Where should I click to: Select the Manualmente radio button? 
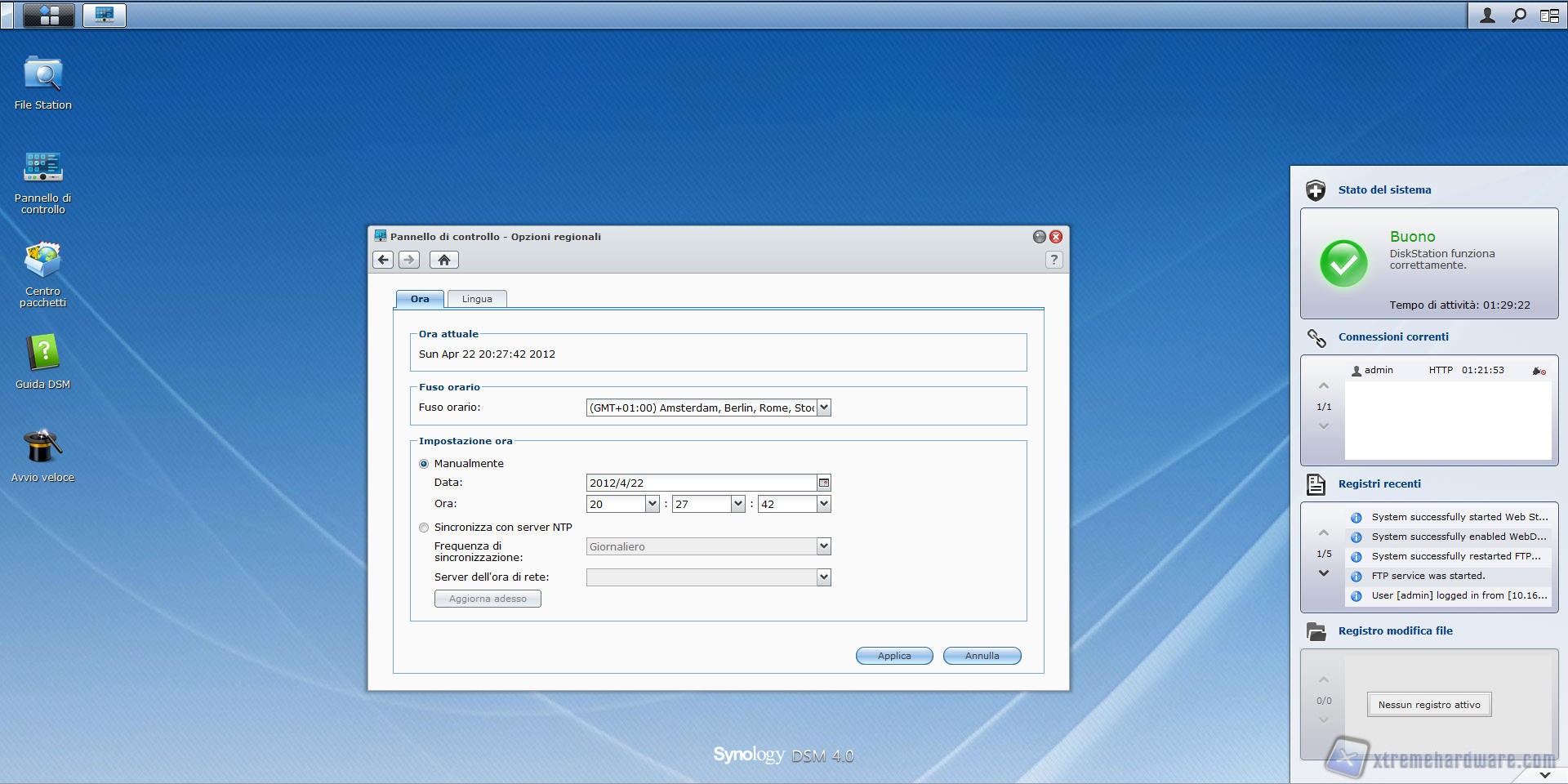click(x=424, y=464)
